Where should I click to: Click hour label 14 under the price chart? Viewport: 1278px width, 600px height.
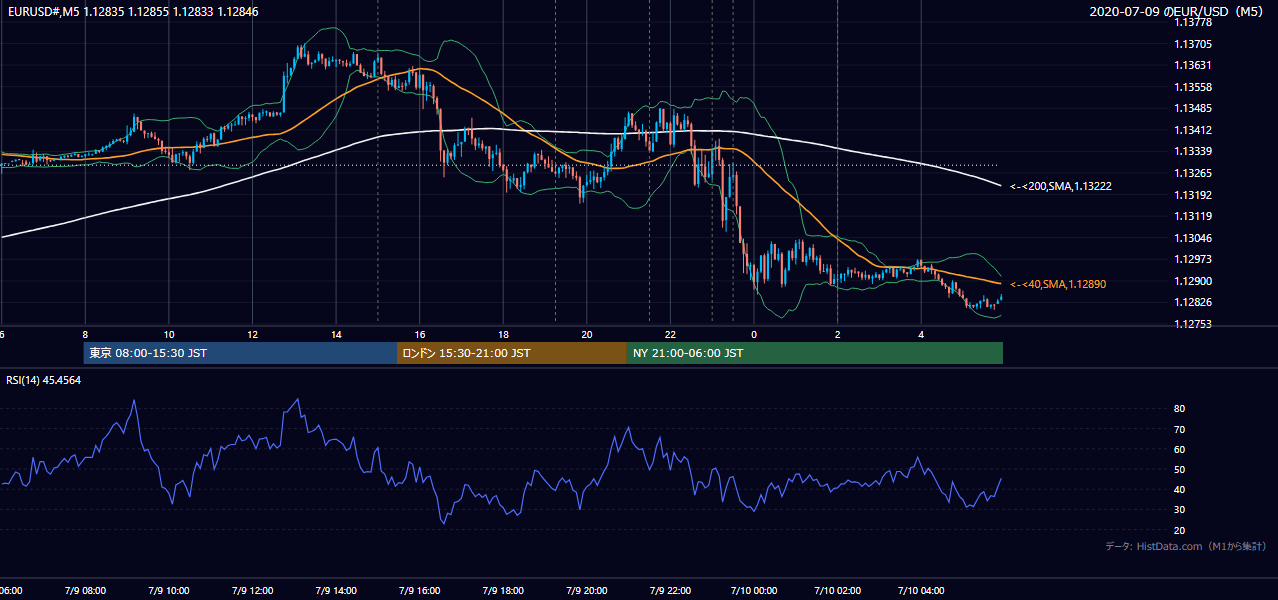(x=336, y=335)
